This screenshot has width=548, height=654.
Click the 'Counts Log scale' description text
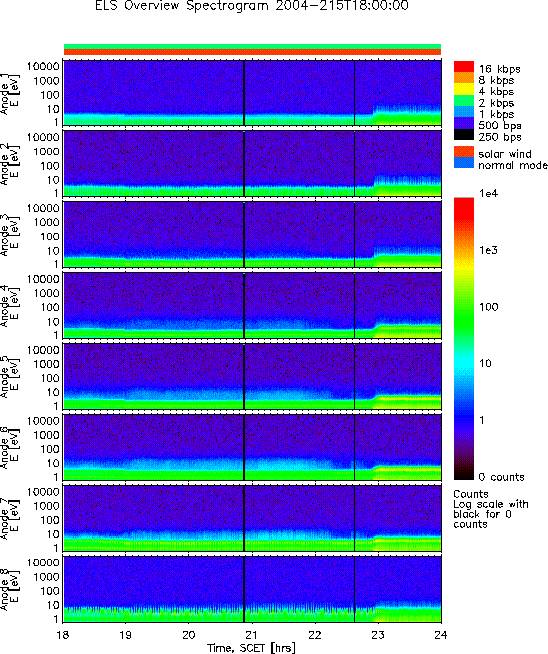pos(490,509)
